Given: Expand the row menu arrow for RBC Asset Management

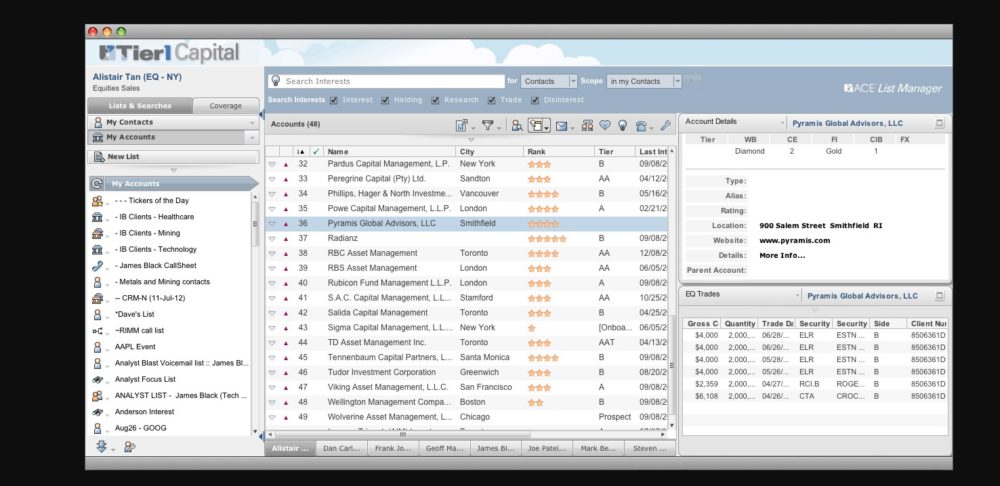Looking at the screenshot, I should 272,253.
